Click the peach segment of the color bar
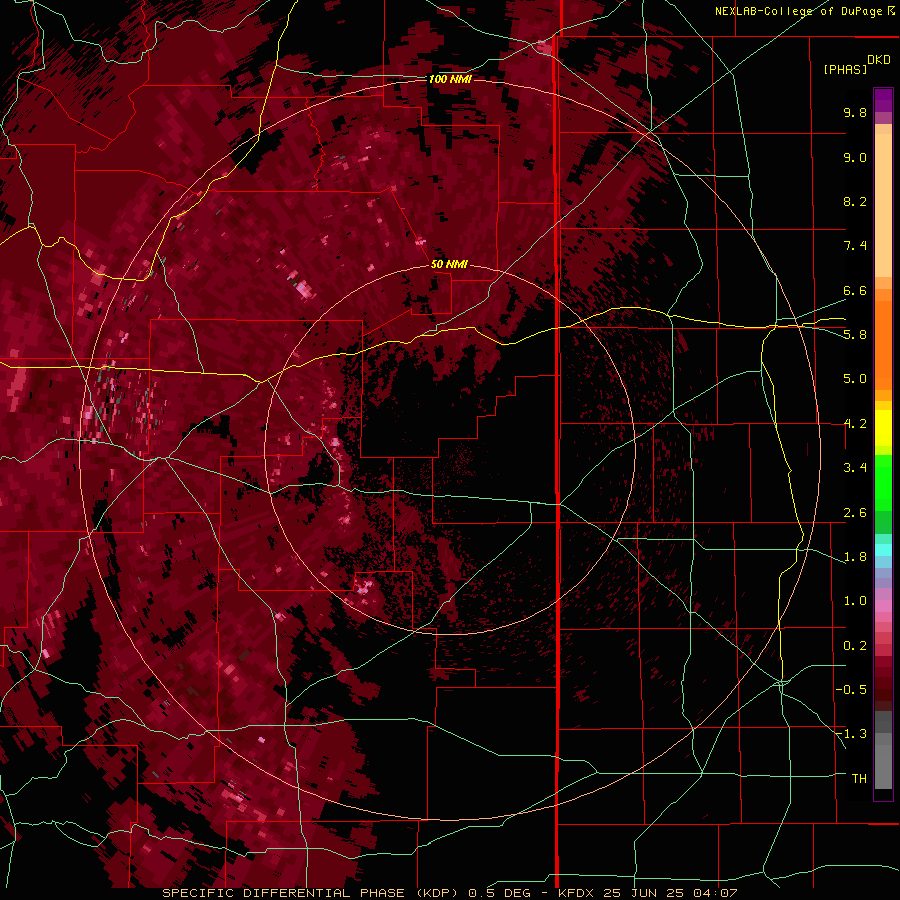Screen dimensions: 900x900 883,201
